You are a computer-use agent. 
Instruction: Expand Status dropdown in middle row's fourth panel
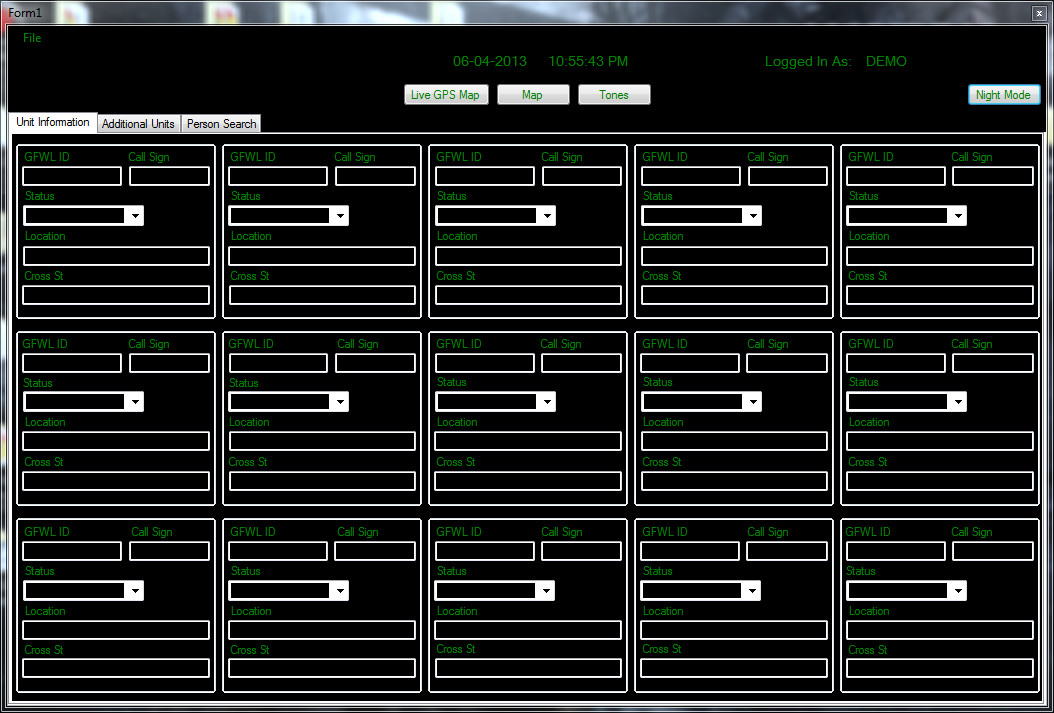tap(751, 402)
